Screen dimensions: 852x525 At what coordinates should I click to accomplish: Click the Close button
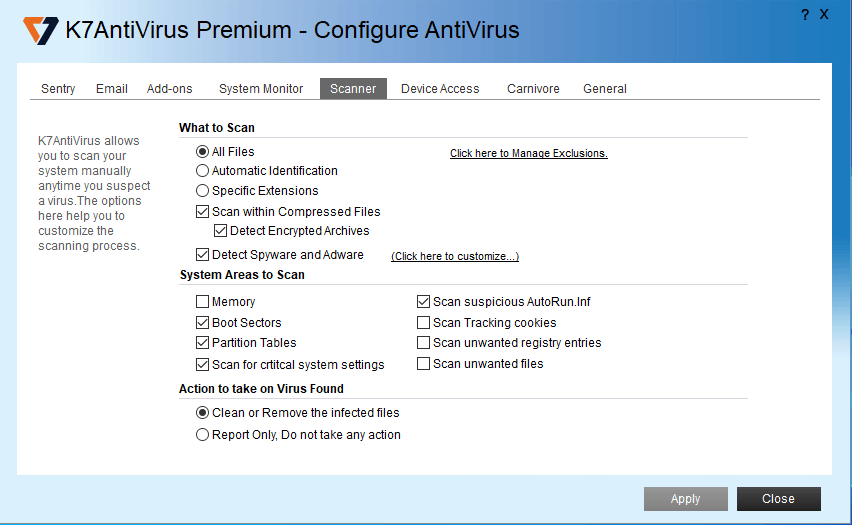tap(778, 499)
